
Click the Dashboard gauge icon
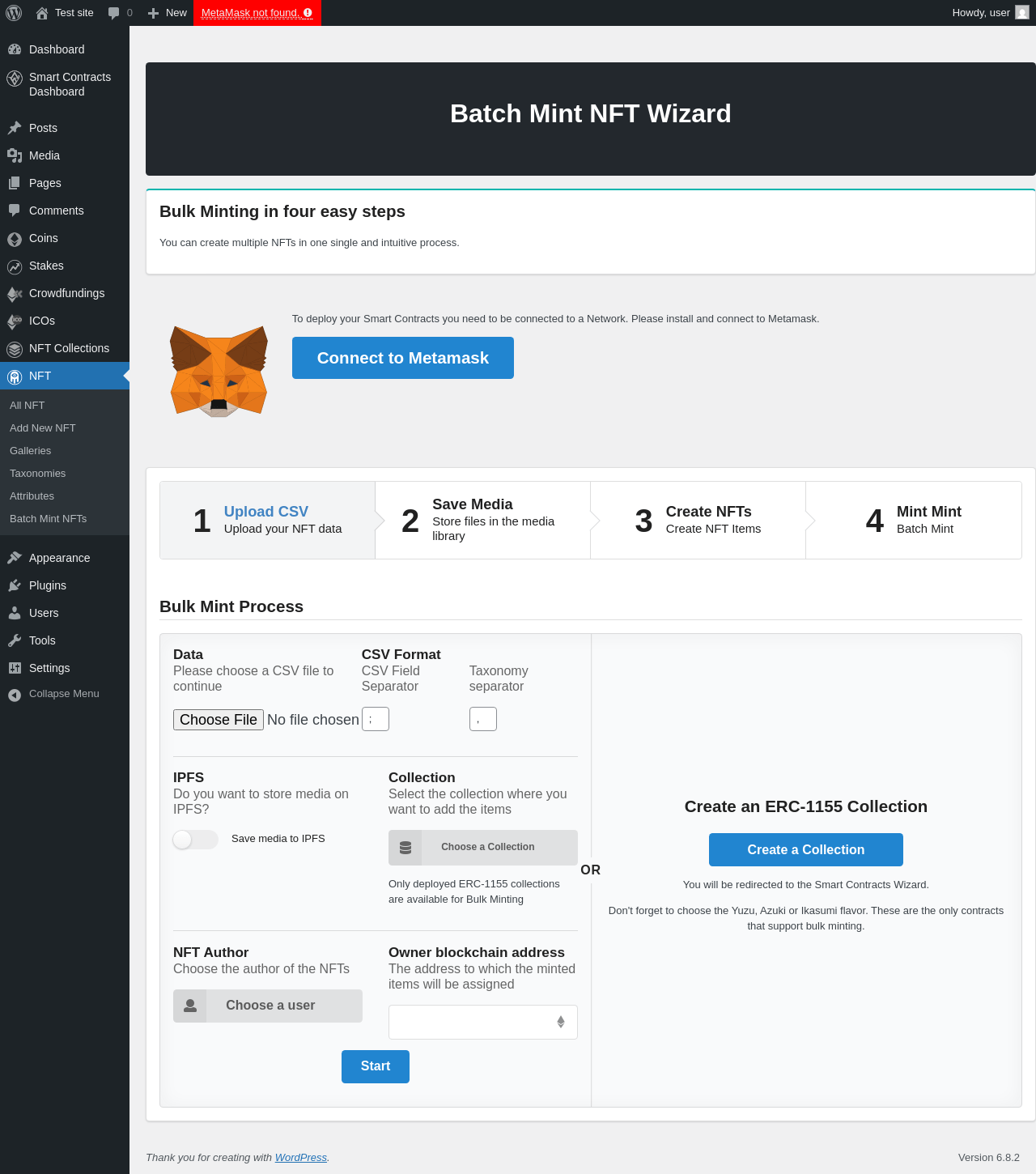(x=15, y=49)
